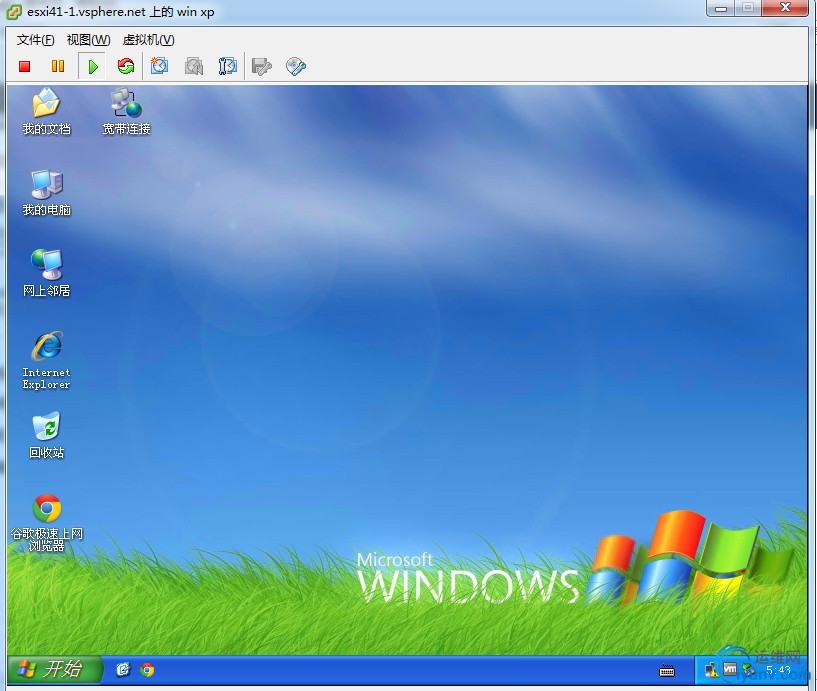This screenshot has height=691, width=817.
Task: Click the network warning tray icon
Action: click(x=711, y=670)
